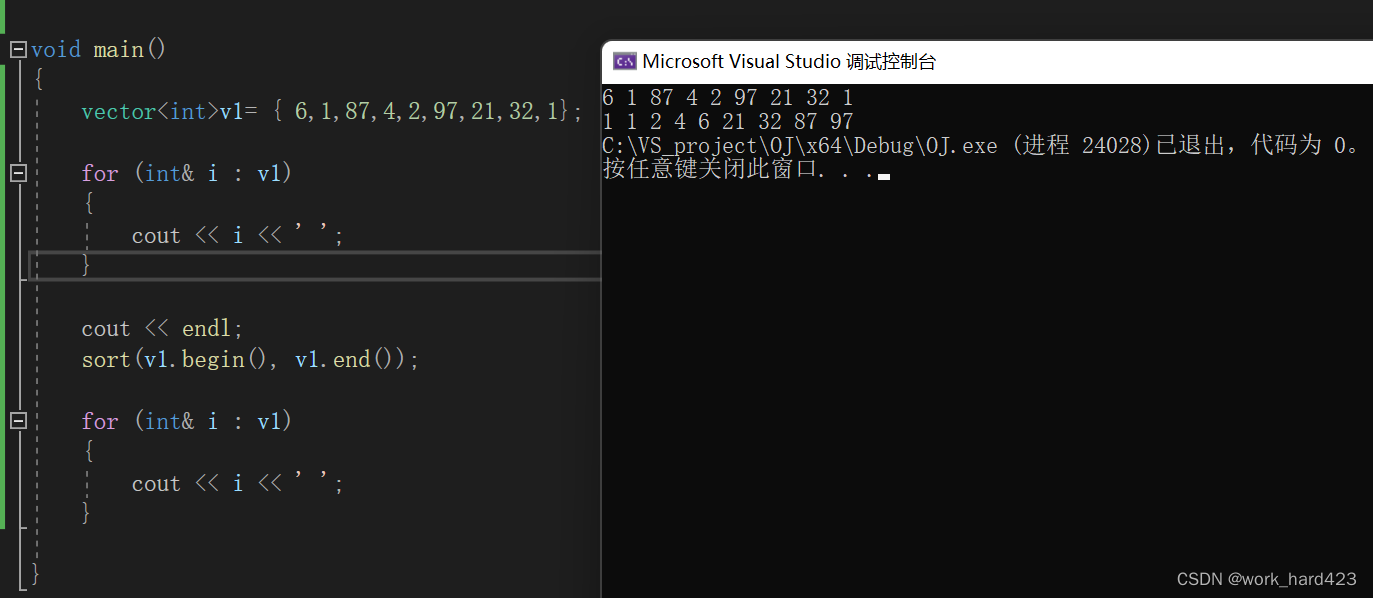Place cursor on the sort(v1.begin(), v1.end()) line
This screenshot has width=1373, height=598.
pos(250,359)
